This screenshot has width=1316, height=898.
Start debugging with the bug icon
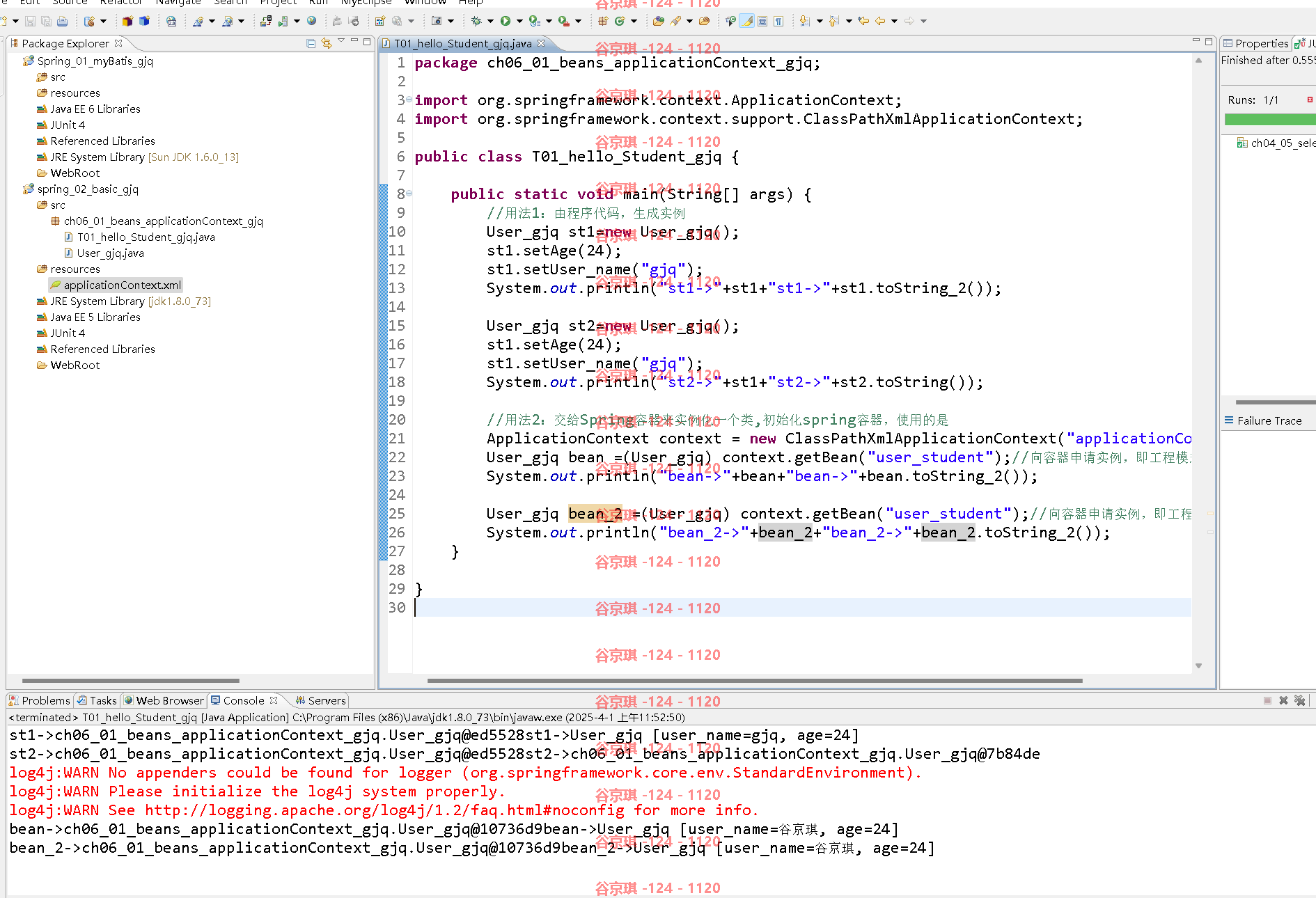tap(476, 22)
